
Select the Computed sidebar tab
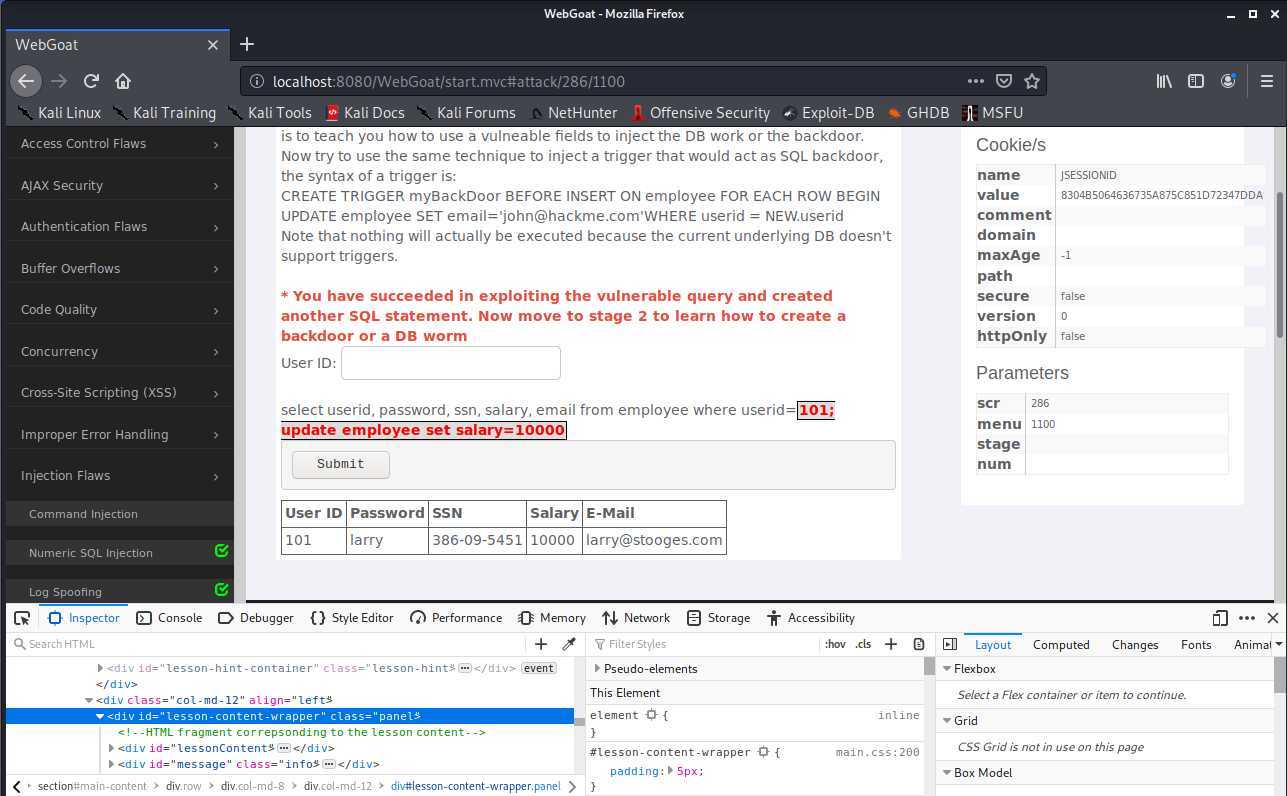(1061, 645)
